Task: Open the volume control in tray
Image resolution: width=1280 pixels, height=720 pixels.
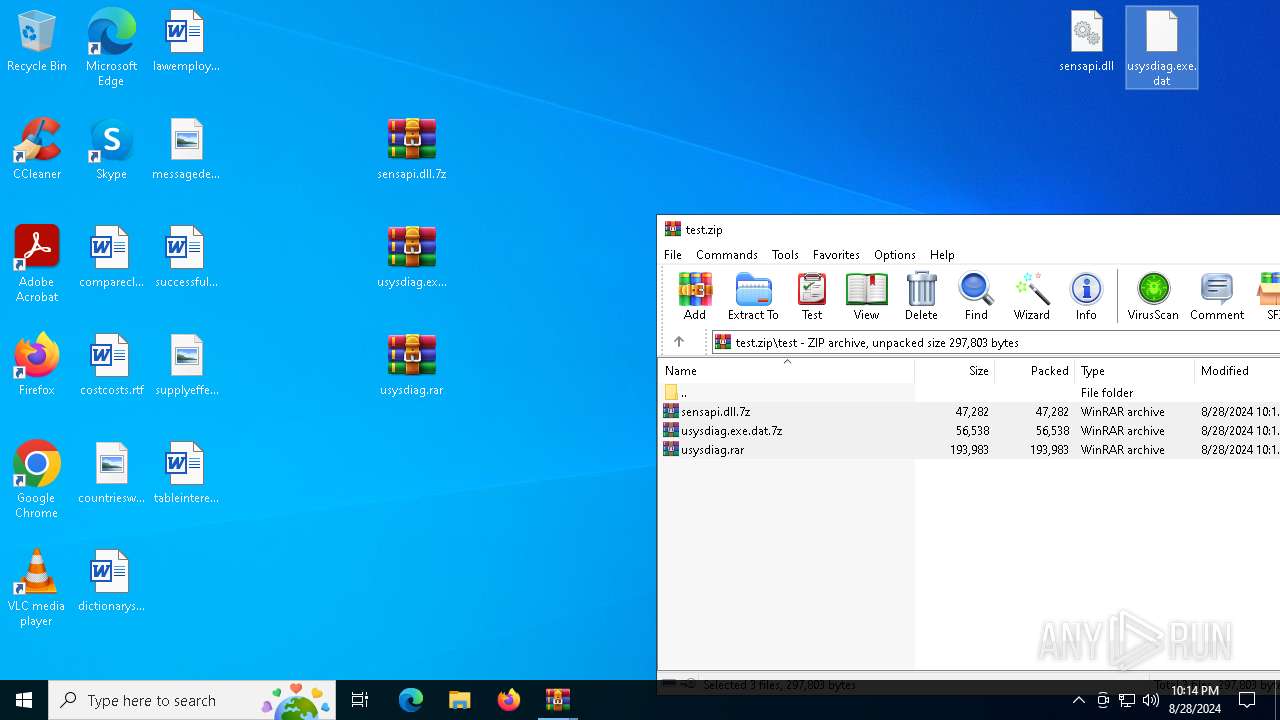Action: coord(1151,700)
